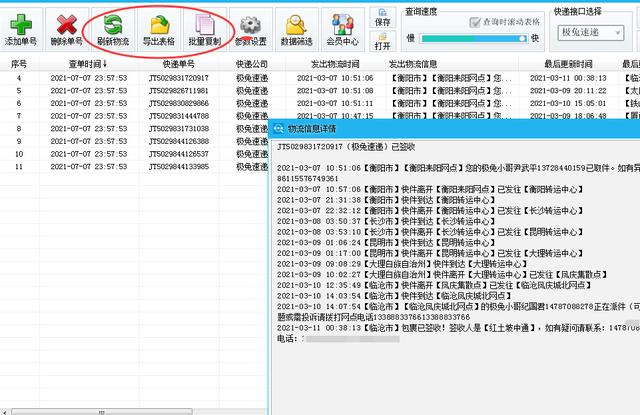Select tracking number JT5029830829866
The height and width of the screenshot is (415, 640).
(179, 103)
